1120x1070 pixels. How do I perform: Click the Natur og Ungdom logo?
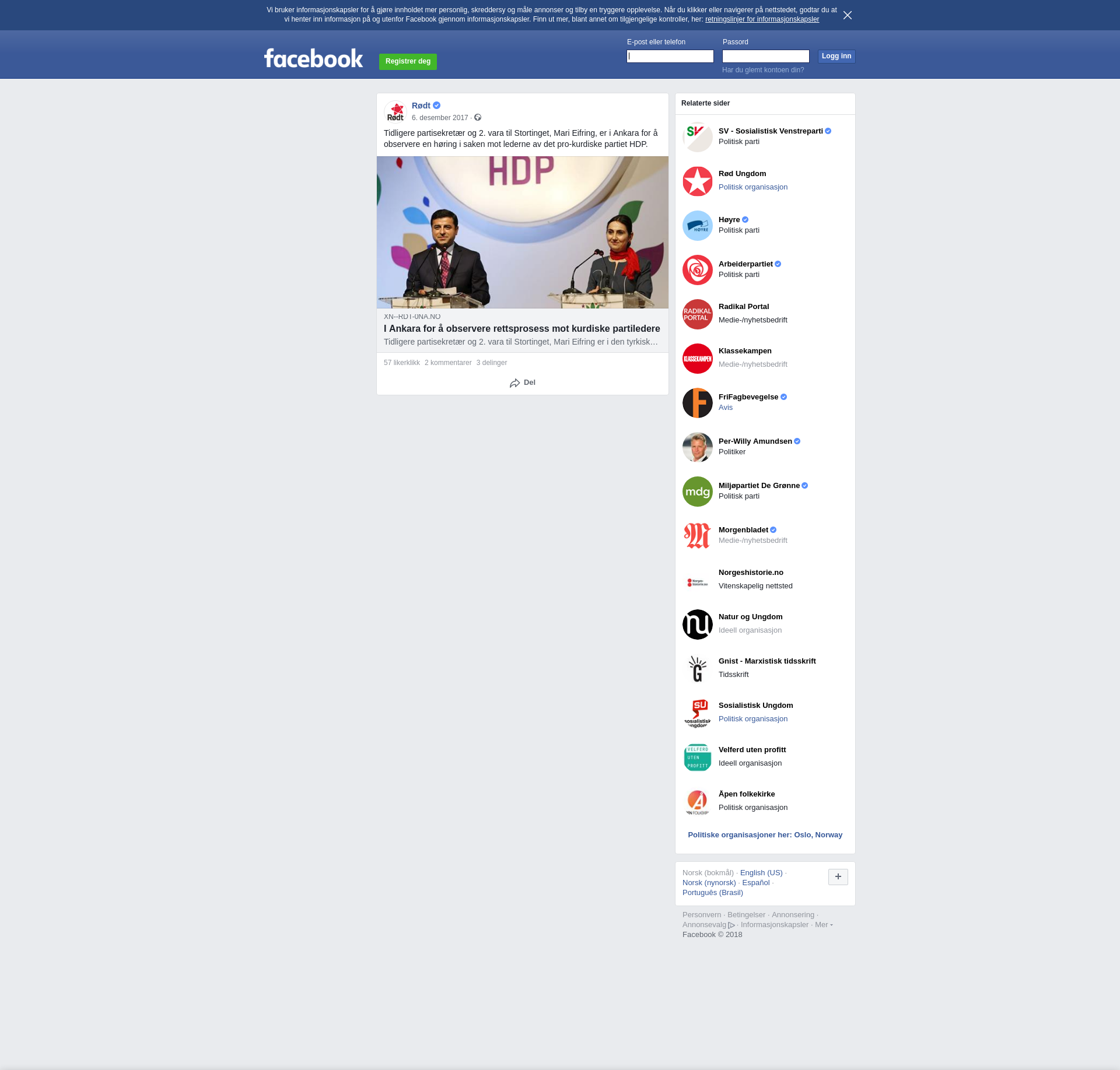click(698, 625)
